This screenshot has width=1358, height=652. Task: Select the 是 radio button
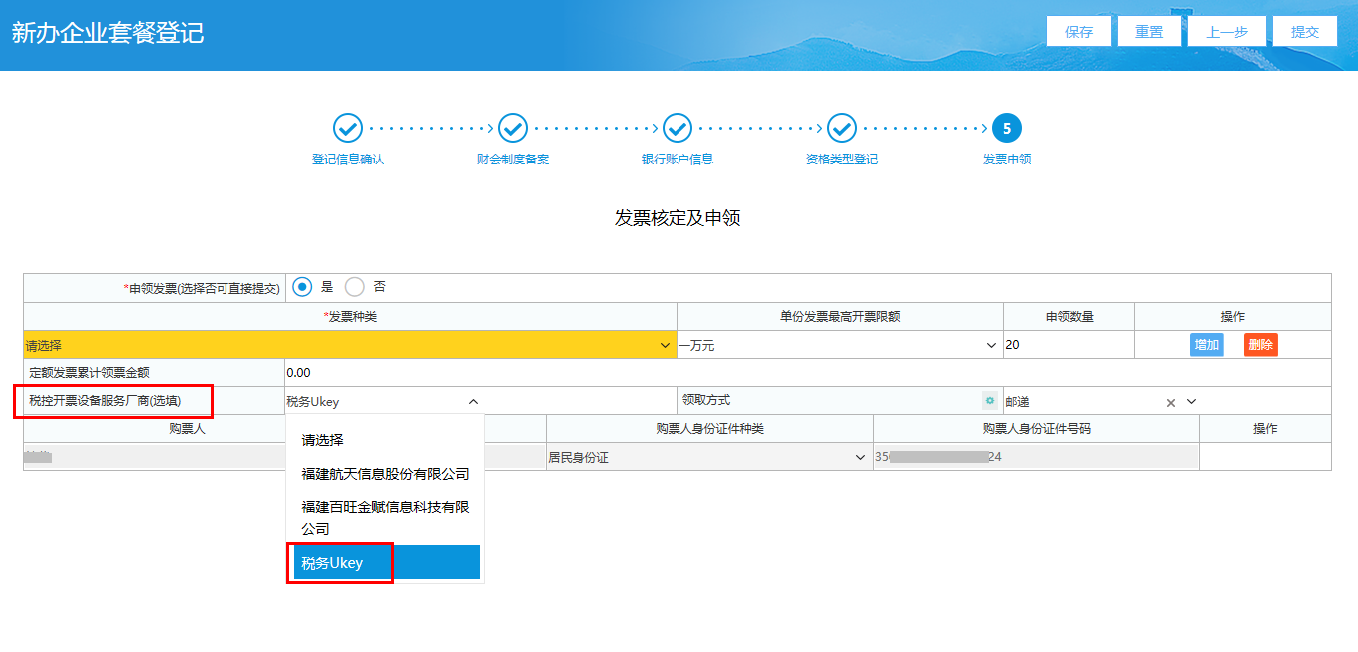pos(302,287)
